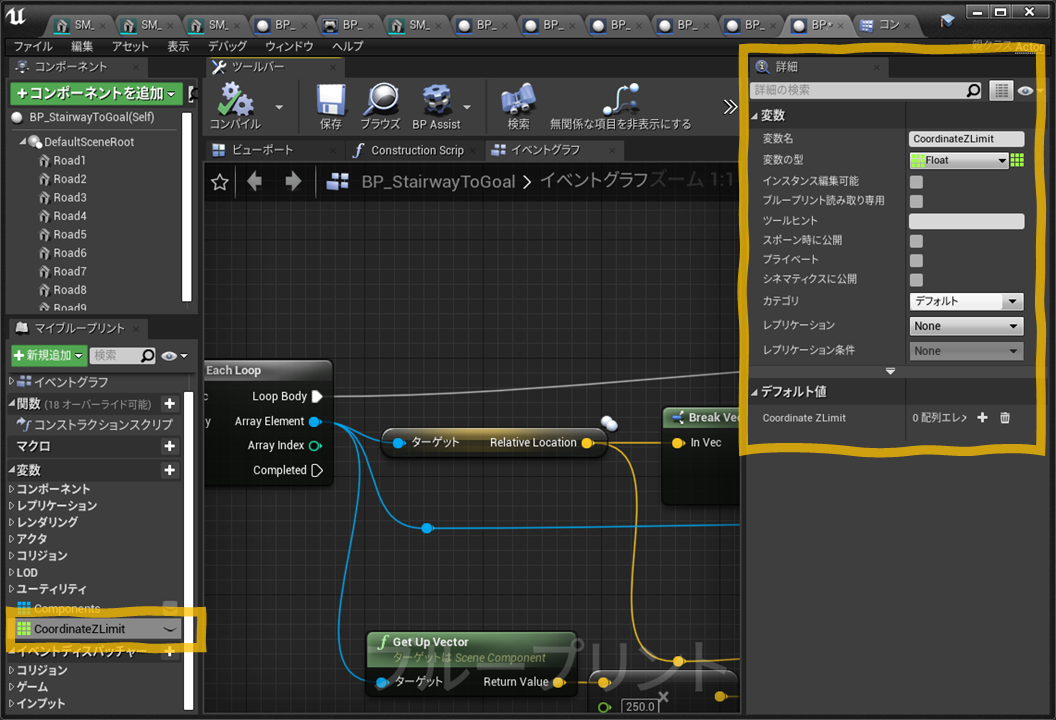Go back with the graph navigation left arrow
Viewport: 1056px width, 720px height.
pyautogui.click(x=255, y=181)
